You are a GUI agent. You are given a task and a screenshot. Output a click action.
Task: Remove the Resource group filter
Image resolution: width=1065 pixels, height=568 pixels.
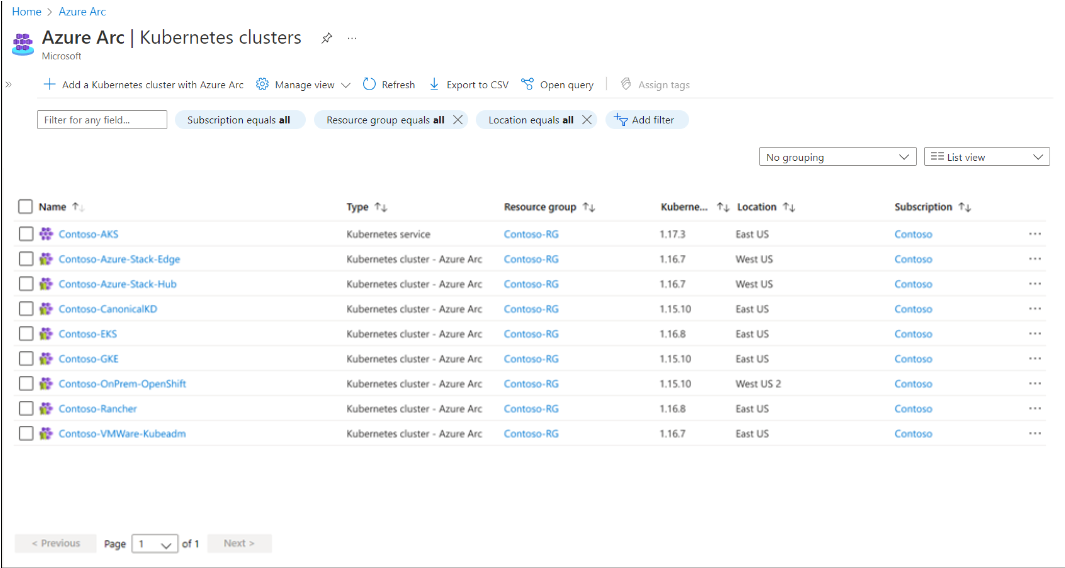(x=458, y=120)
